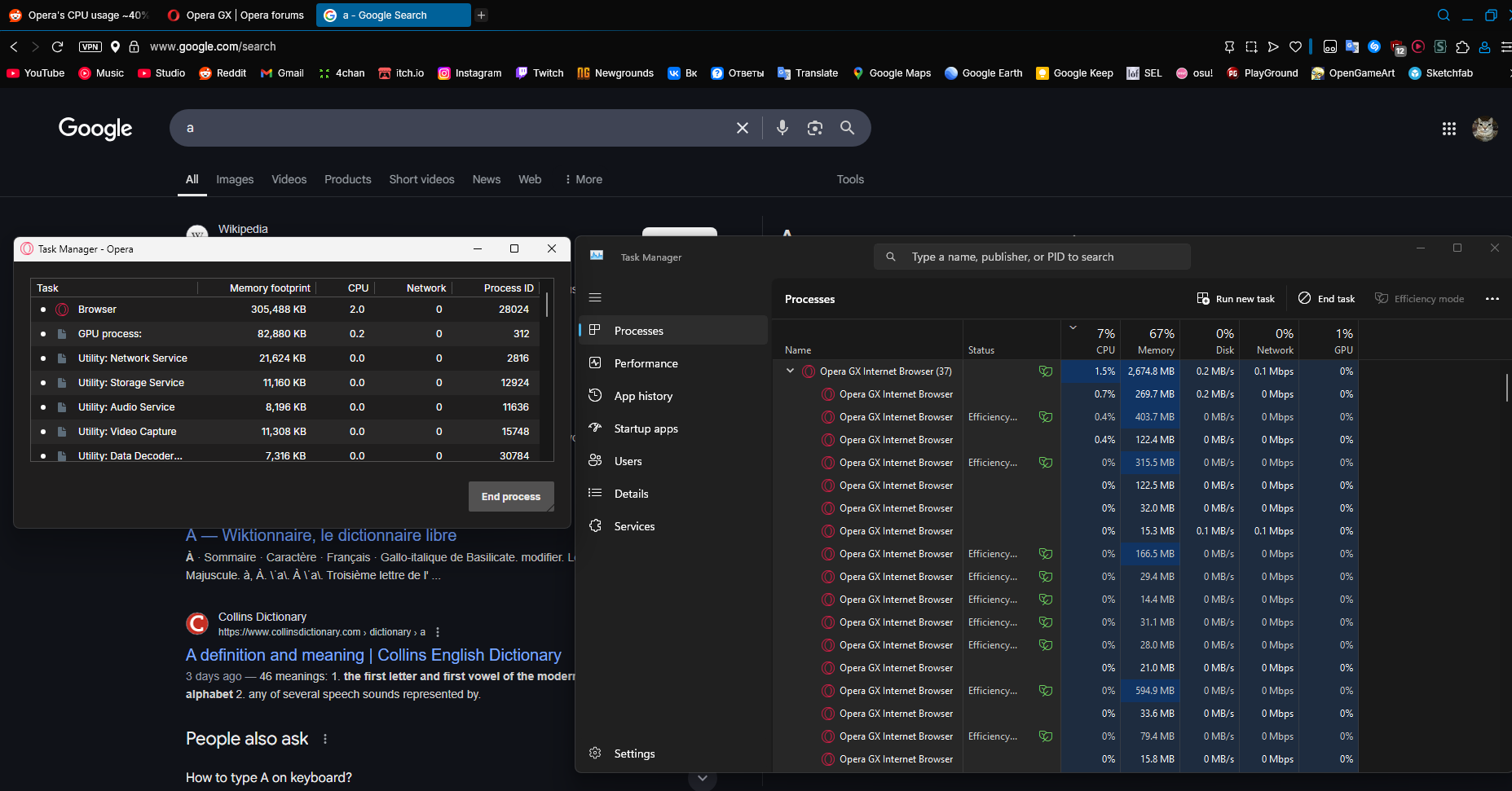This screenshot has width=1512, height=791.
Task: Open the YouTube bookmark
Action: pos(36,73)
